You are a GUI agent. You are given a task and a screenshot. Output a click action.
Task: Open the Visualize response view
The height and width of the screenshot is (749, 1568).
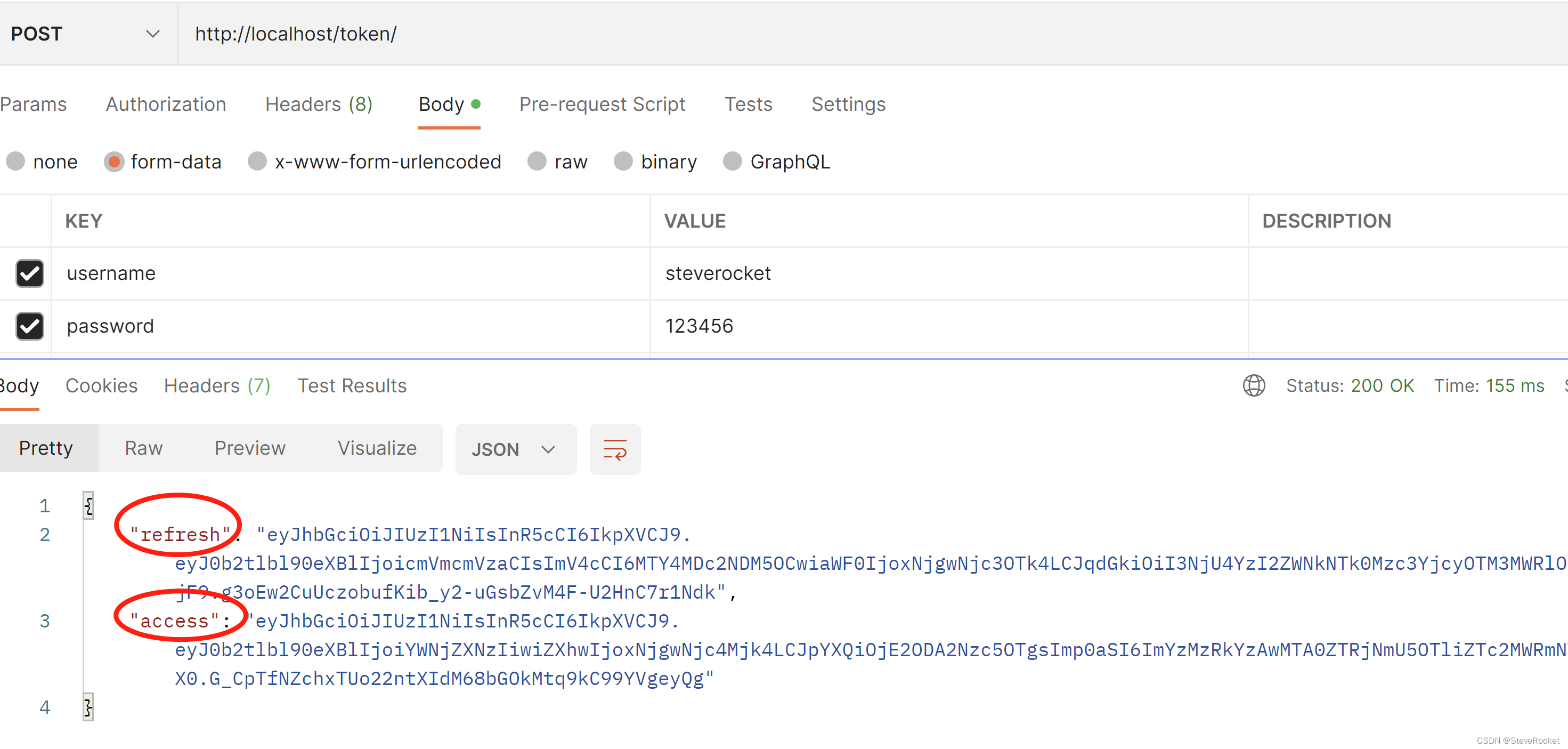[377, 448]
